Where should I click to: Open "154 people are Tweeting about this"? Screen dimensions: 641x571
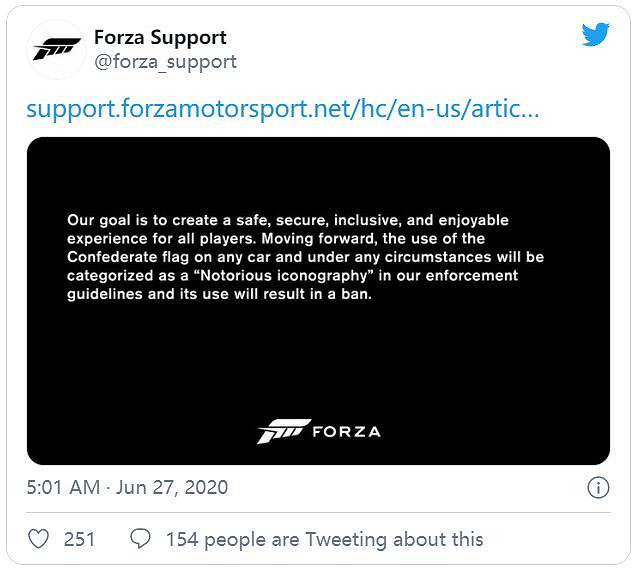324,539
